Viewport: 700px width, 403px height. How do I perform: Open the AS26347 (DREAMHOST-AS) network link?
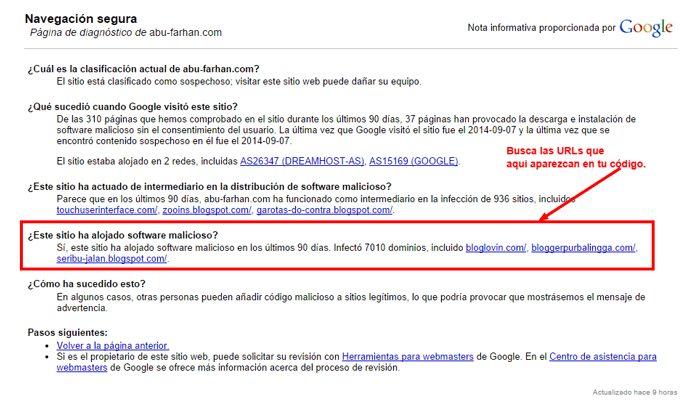[x=302, y=161]
